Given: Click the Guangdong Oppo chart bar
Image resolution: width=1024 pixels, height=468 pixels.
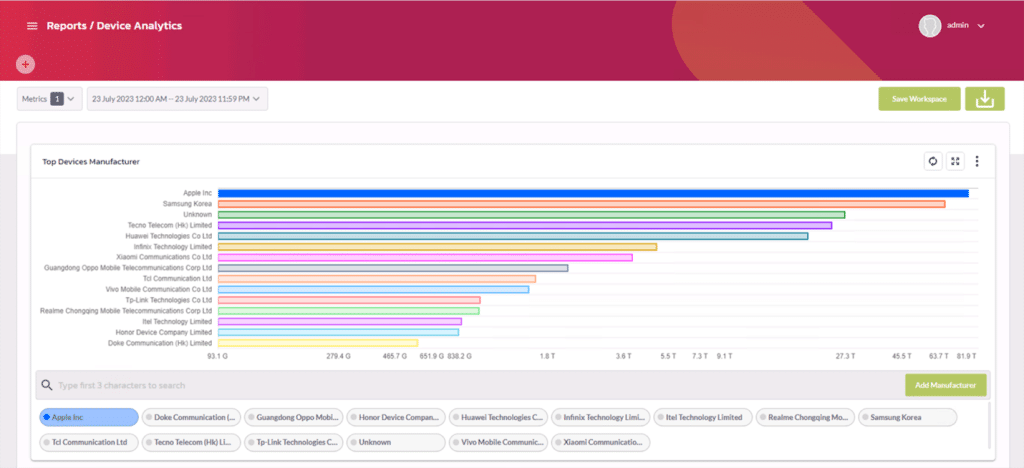Looking at the screenshot, I should 393,268.
